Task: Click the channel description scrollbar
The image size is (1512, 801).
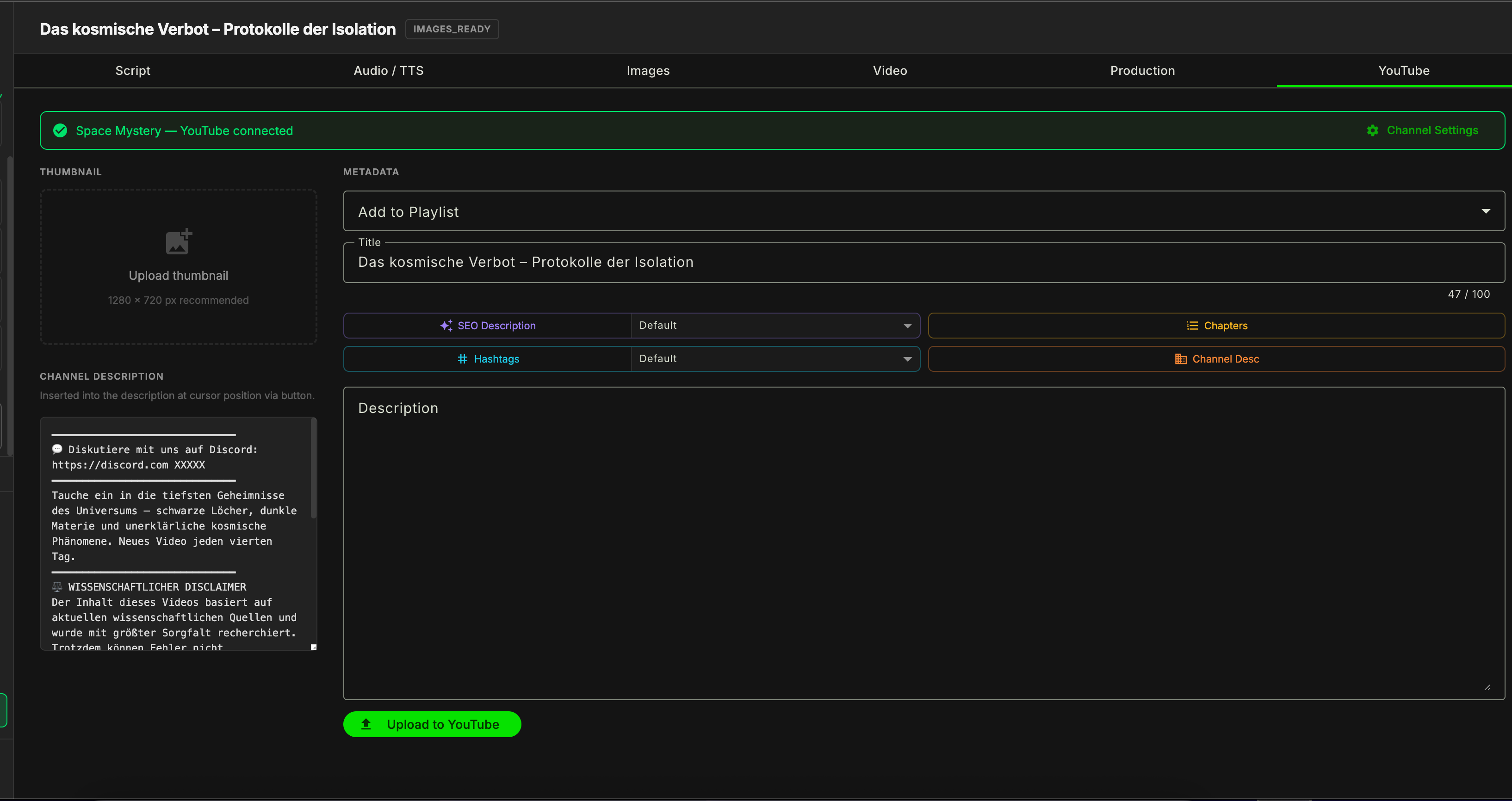Action: coord(313,469)
